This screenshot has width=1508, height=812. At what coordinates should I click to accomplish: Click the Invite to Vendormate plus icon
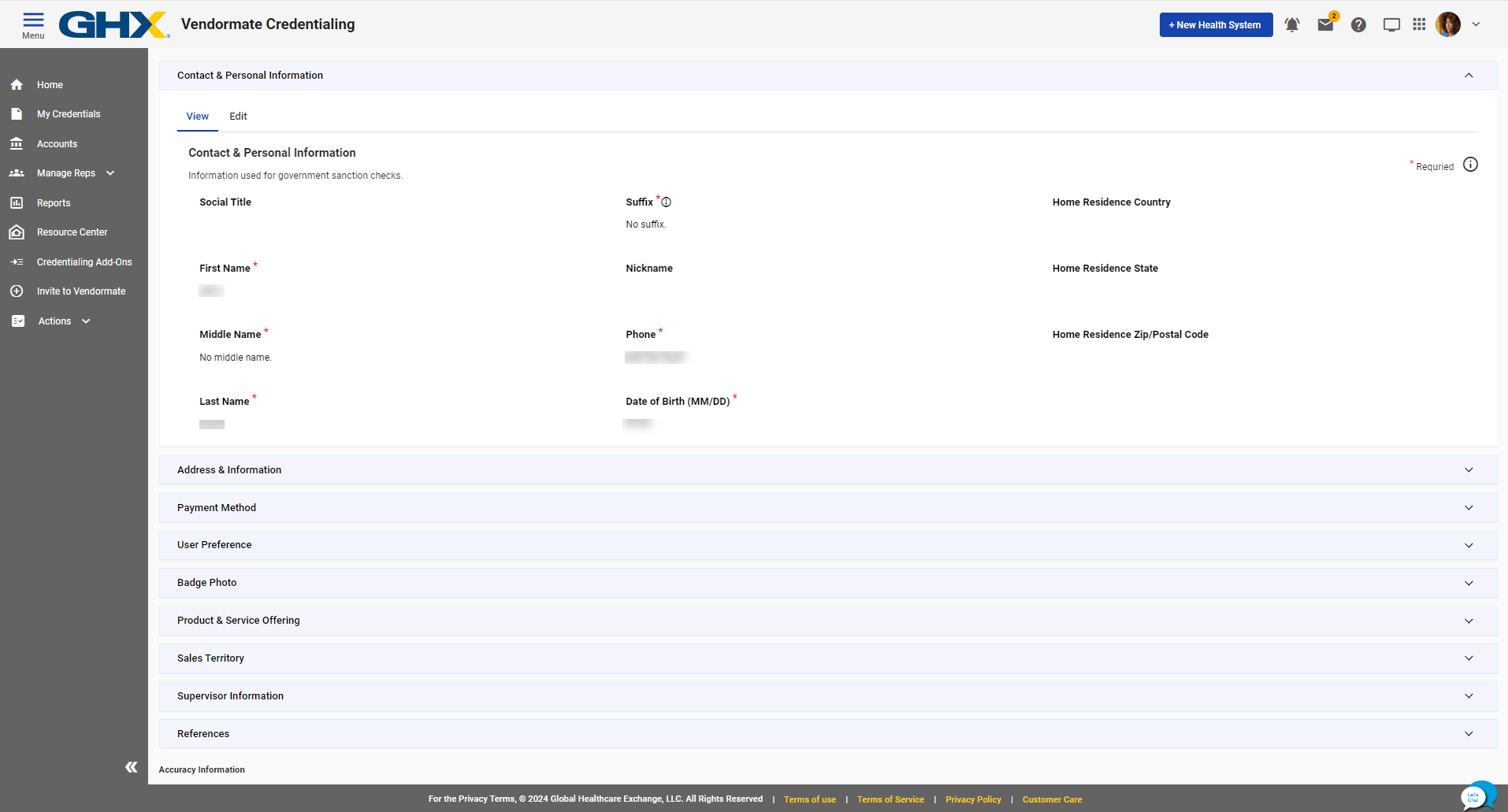click(17, 291)
